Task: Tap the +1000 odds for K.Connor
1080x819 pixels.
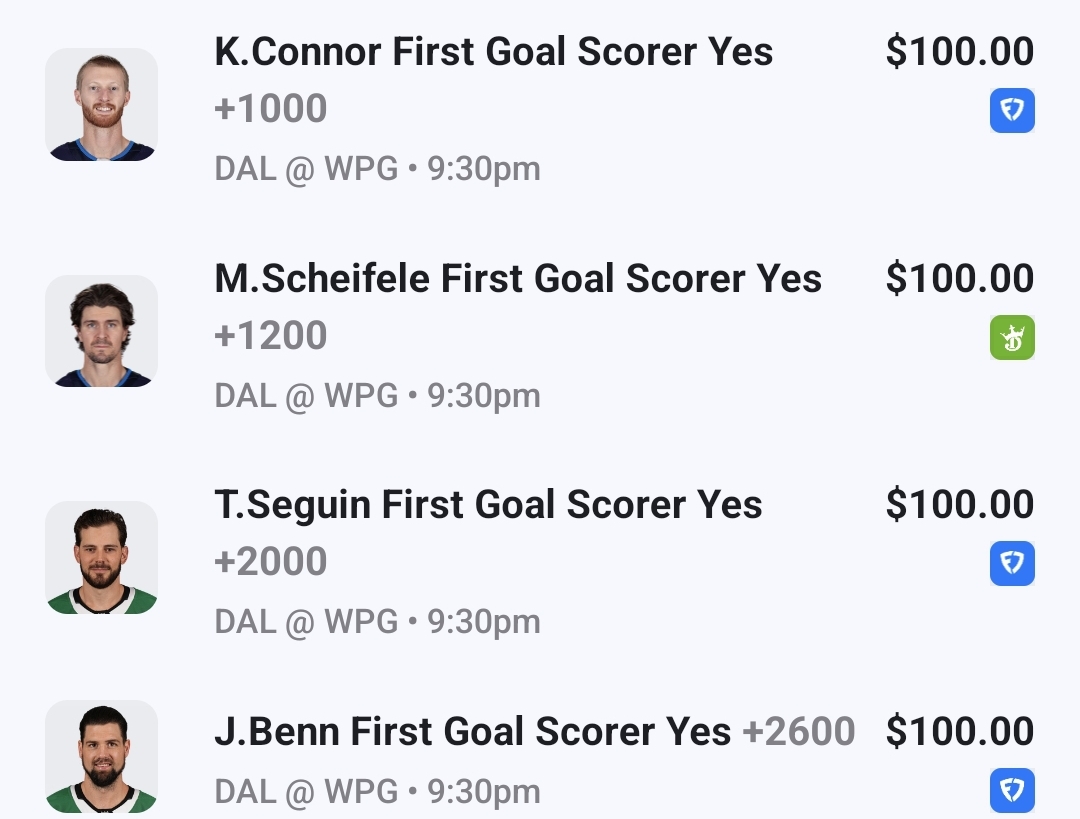Action: pos(271,109)
